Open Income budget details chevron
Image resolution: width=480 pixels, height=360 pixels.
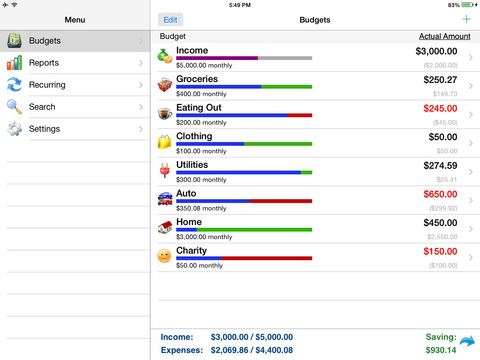471,57
